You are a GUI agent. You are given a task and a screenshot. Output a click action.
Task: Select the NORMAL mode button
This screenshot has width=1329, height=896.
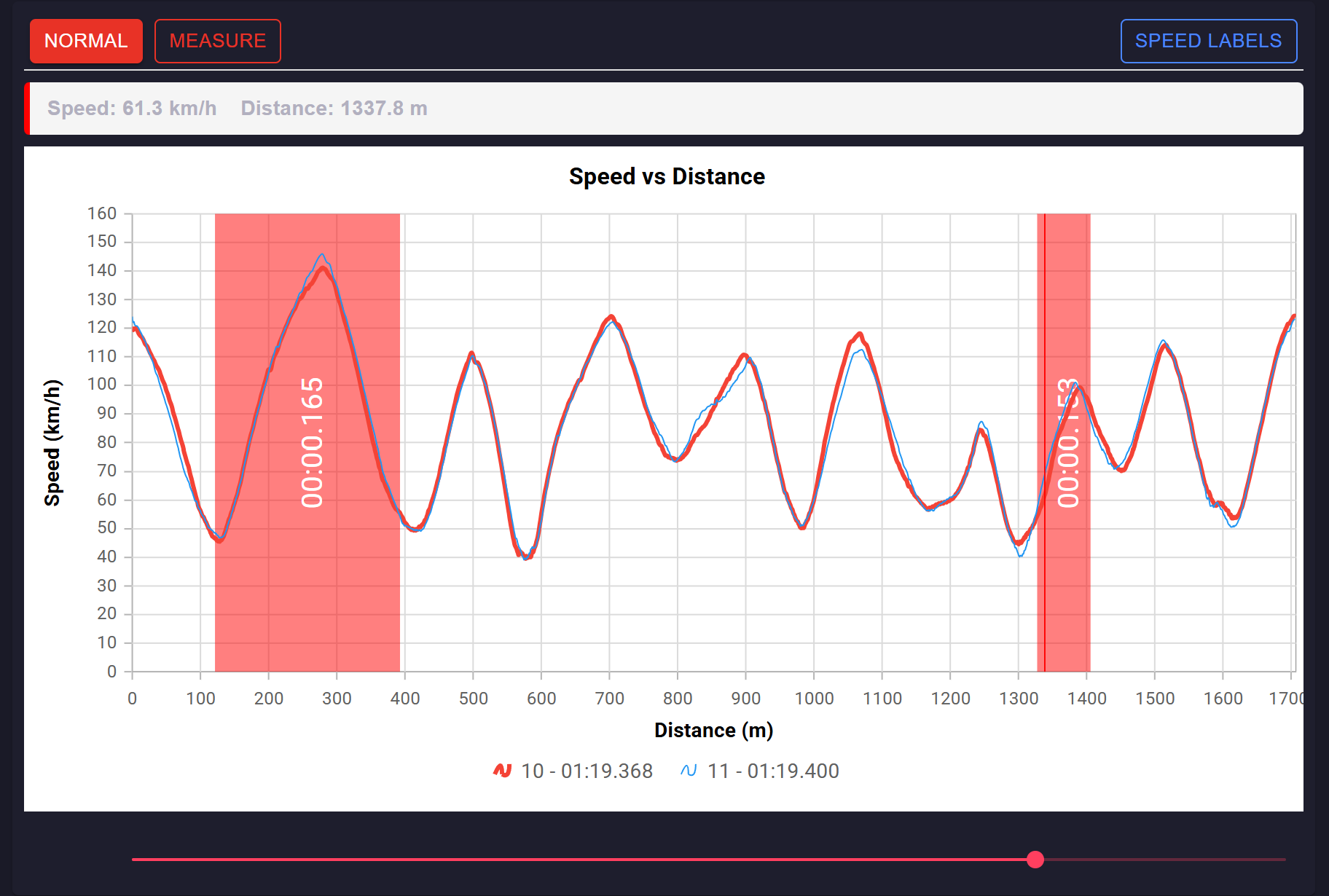pyautogui.click(x=85, y=41)
